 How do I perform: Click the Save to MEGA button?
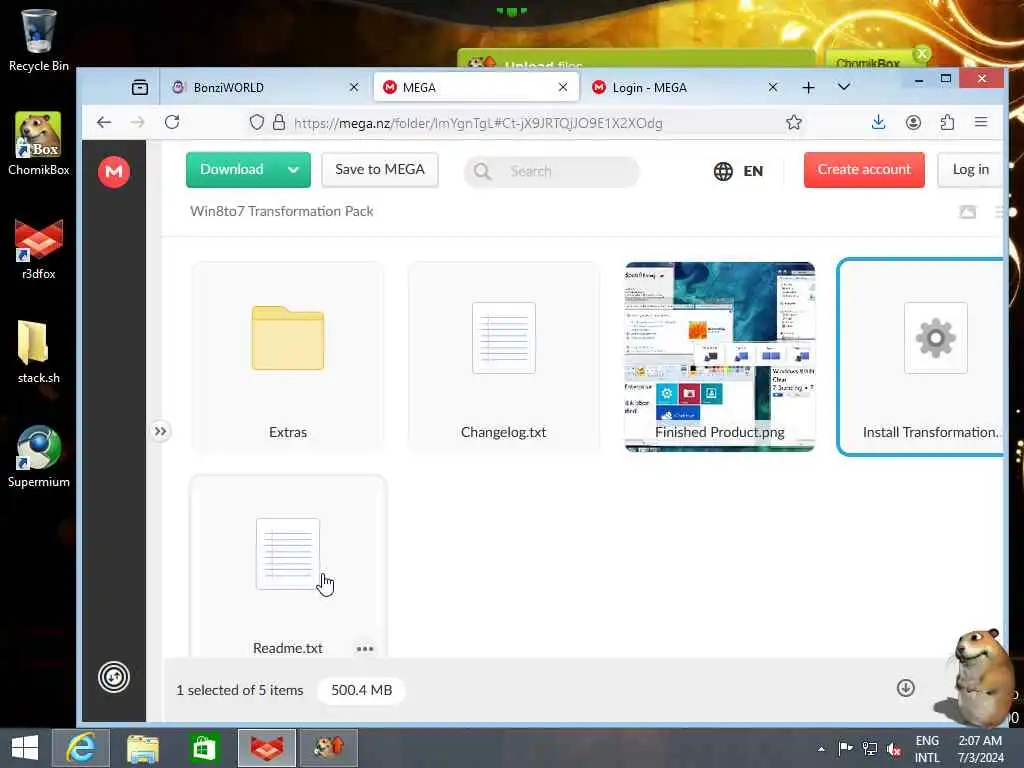[379, 170]
